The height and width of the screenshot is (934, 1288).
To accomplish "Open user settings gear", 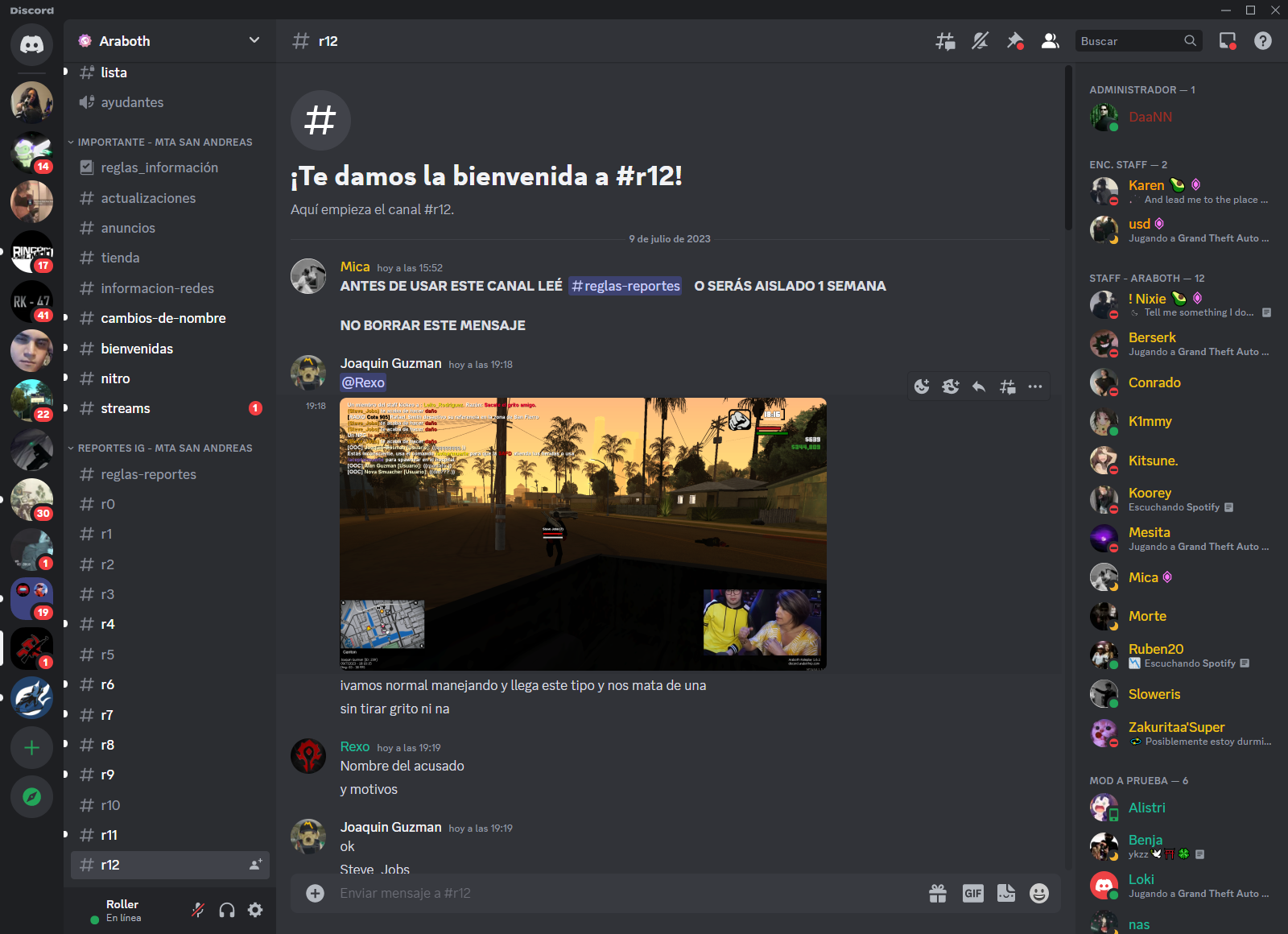I will [x=255, y=910].
